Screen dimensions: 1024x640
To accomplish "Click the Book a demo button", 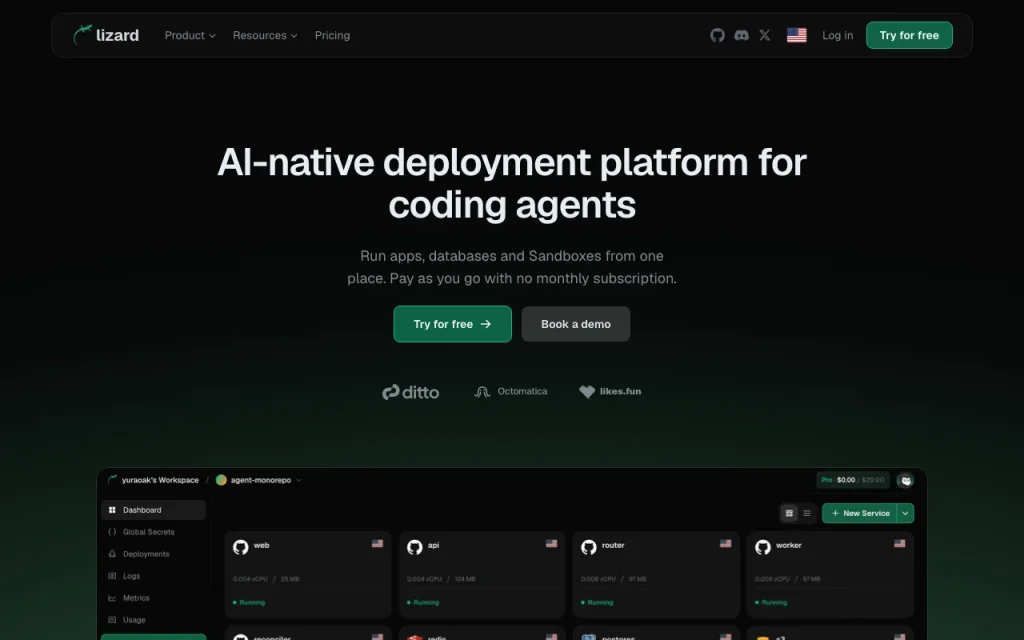I will (x=575, y=324).
